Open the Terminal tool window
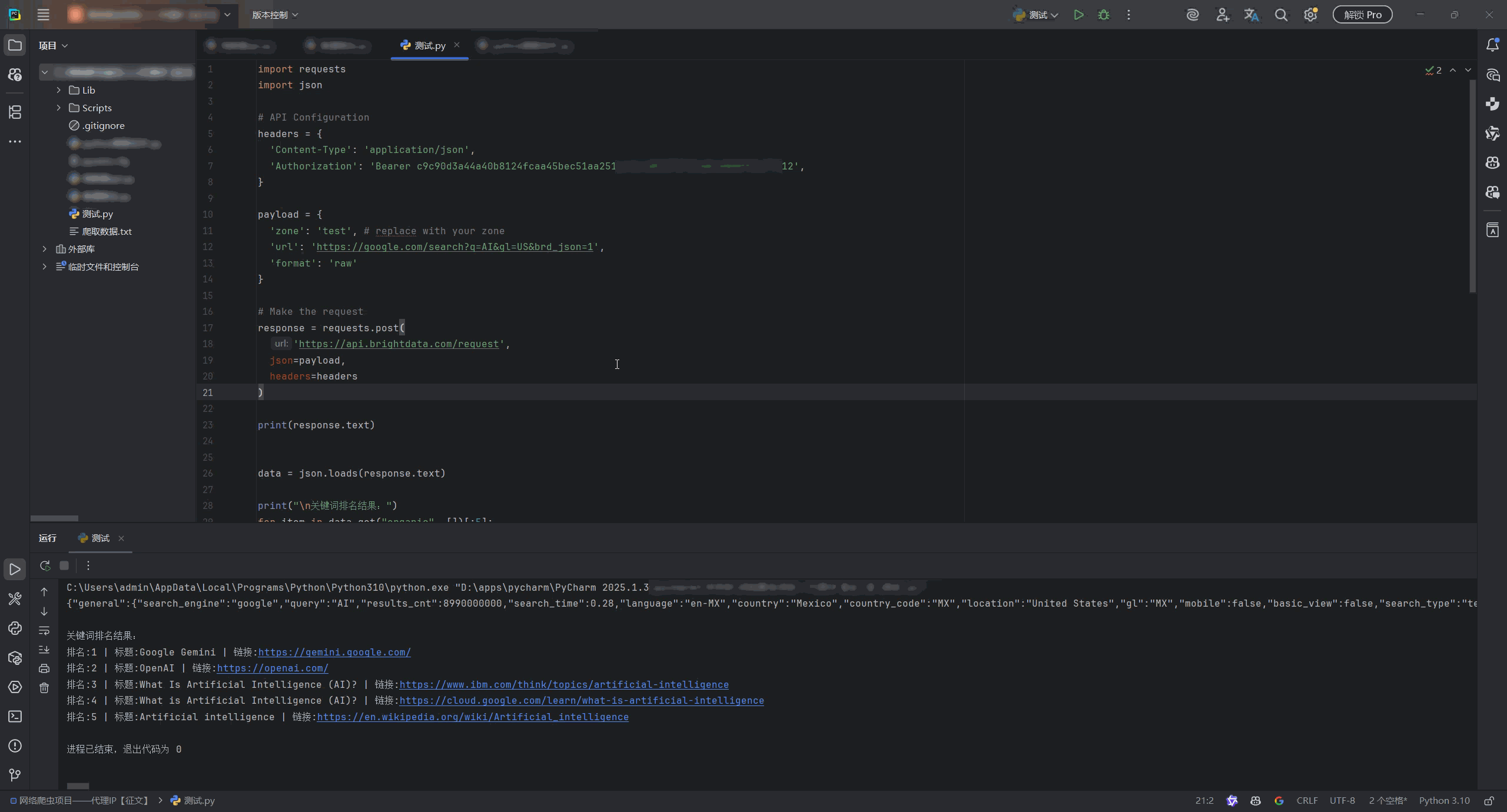 coord(15,717)
